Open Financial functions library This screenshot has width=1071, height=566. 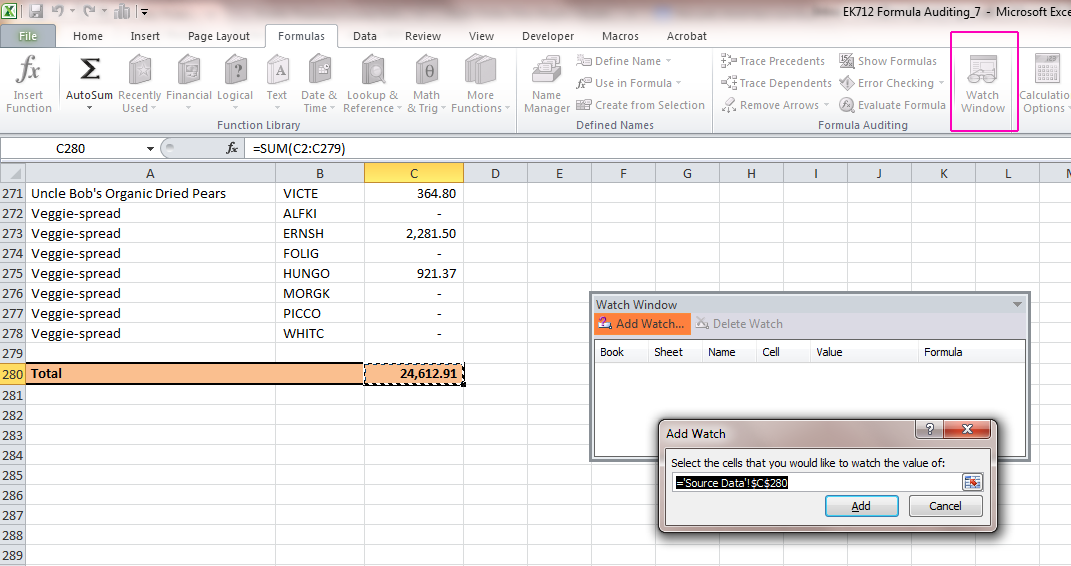(x=189, y=84)
